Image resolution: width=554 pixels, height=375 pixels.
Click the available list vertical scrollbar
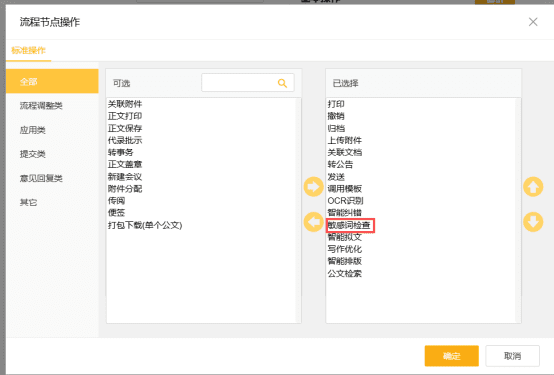point(298,210)
